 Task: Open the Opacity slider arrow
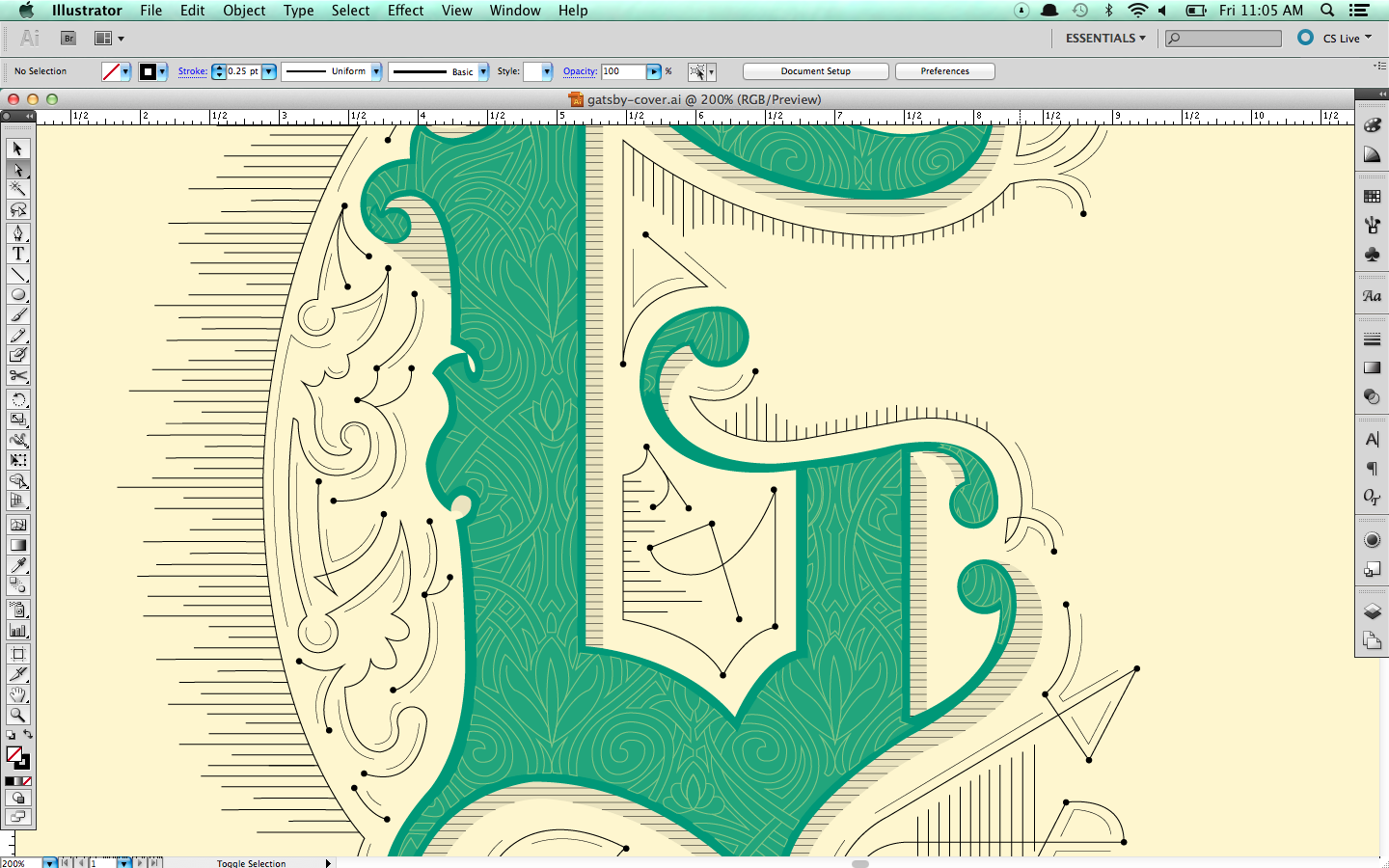[x=654, y=71]
